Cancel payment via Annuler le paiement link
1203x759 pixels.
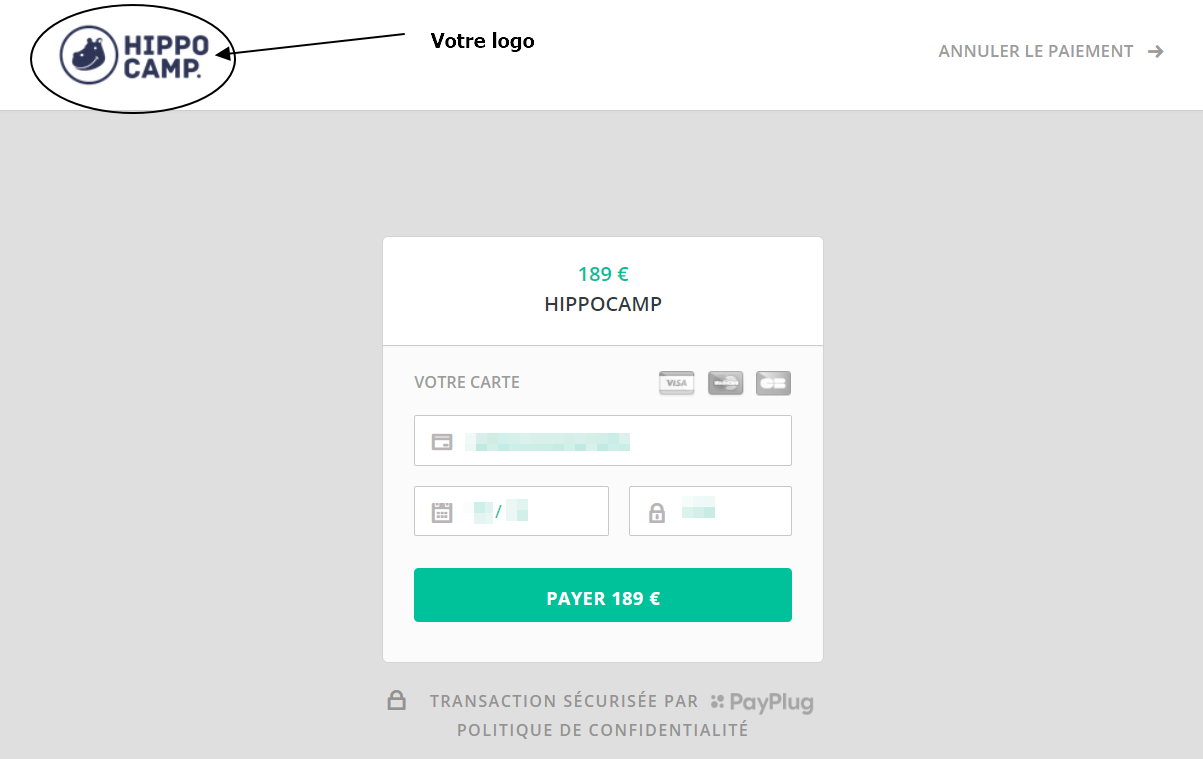point(1035,51)
